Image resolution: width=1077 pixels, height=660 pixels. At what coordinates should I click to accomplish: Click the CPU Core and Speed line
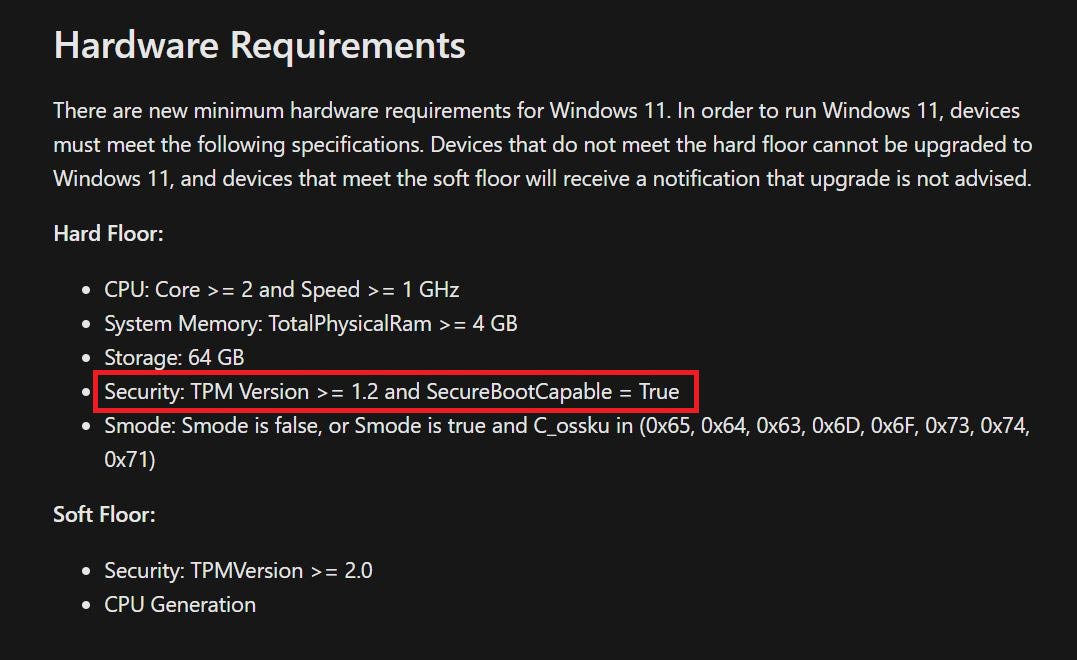click(x=281, y=290)
